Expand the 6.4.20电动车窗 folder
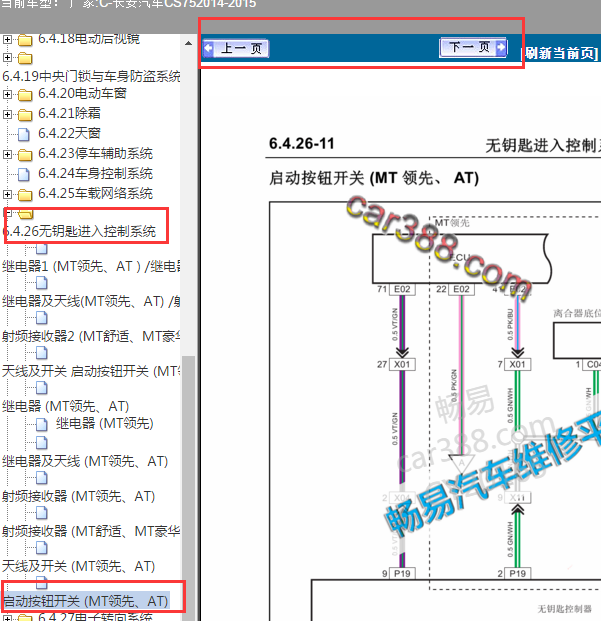Screen dimensions: 601x621 7,94
